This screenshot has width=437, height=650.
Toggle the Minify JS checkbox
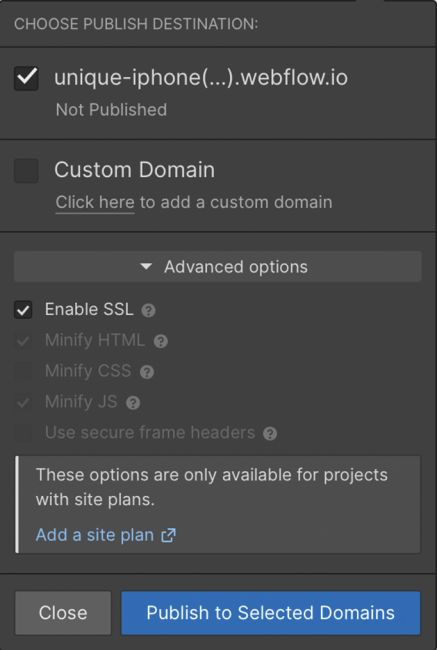point(23,402)
